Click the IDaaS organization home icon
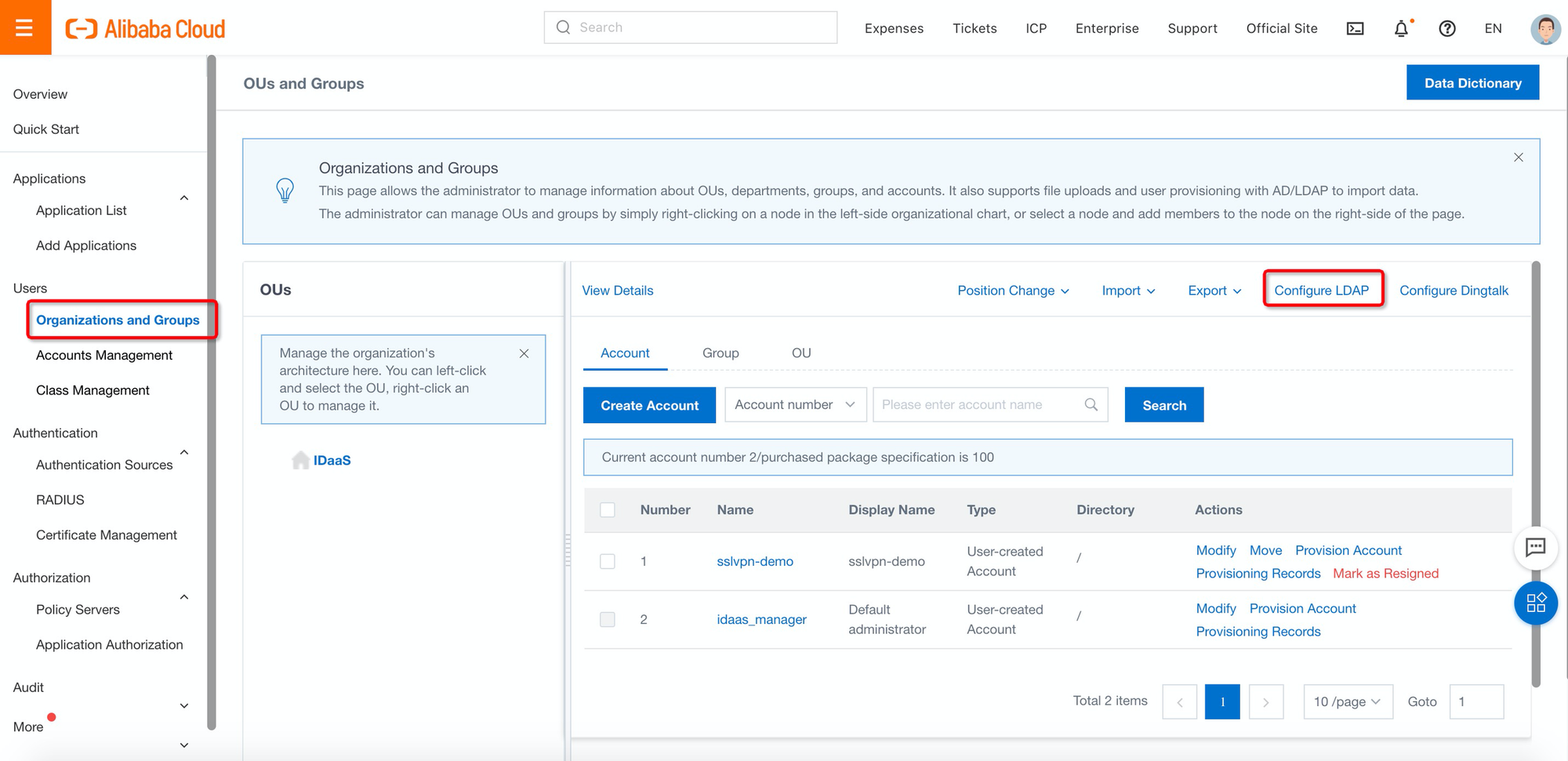Image resolution: width=1568 pixels, height=761 pixels. pyautogui.click(x=300, y=459)
